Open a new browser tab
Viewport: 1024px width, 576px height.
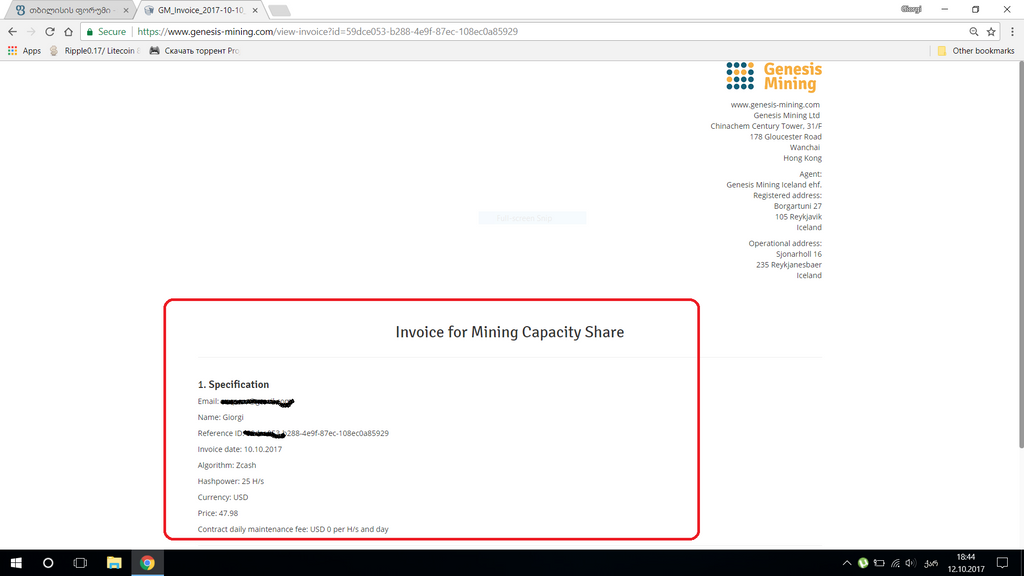pos(280,10)
